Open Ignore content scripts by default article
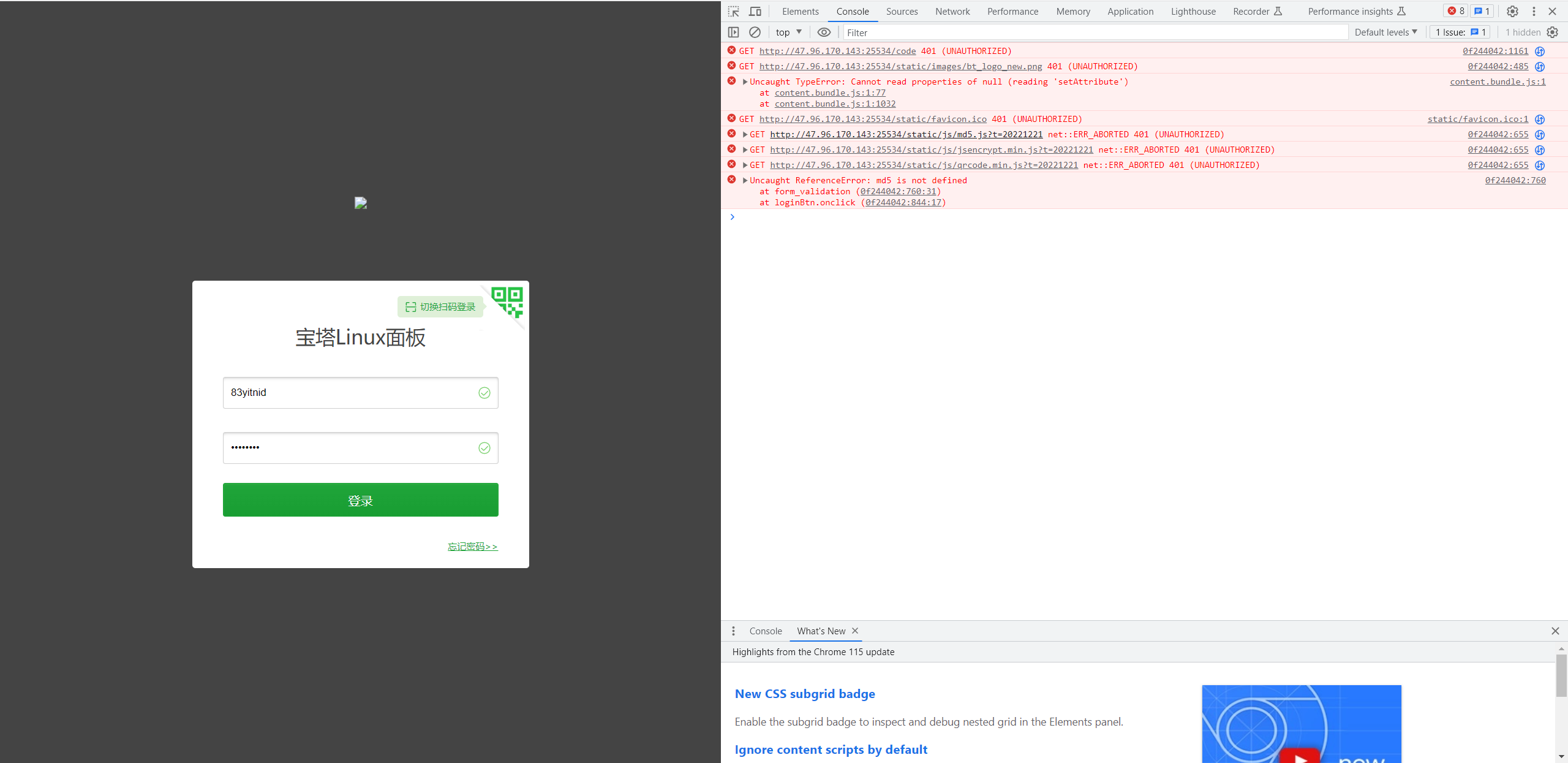The image size is (1568, 763). (x=831, y=750)
